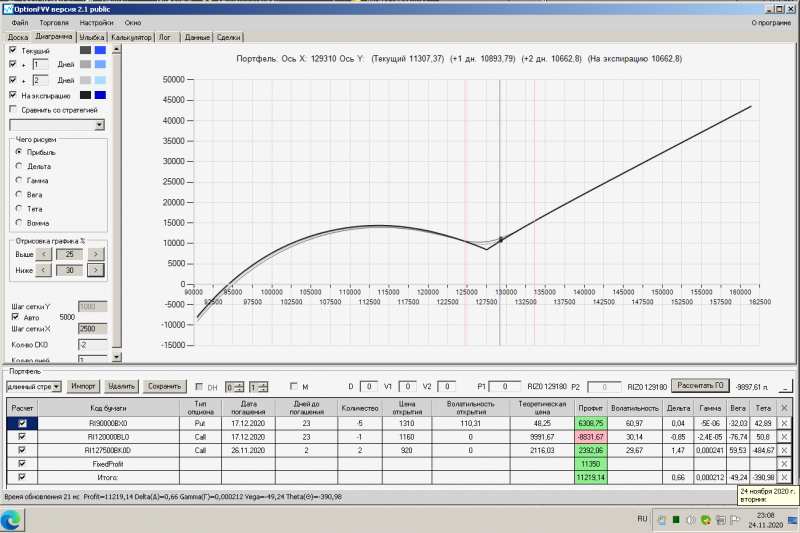Click the Удалить button
The height and width of the screenshot is (533, 800).
click(121, 386)
